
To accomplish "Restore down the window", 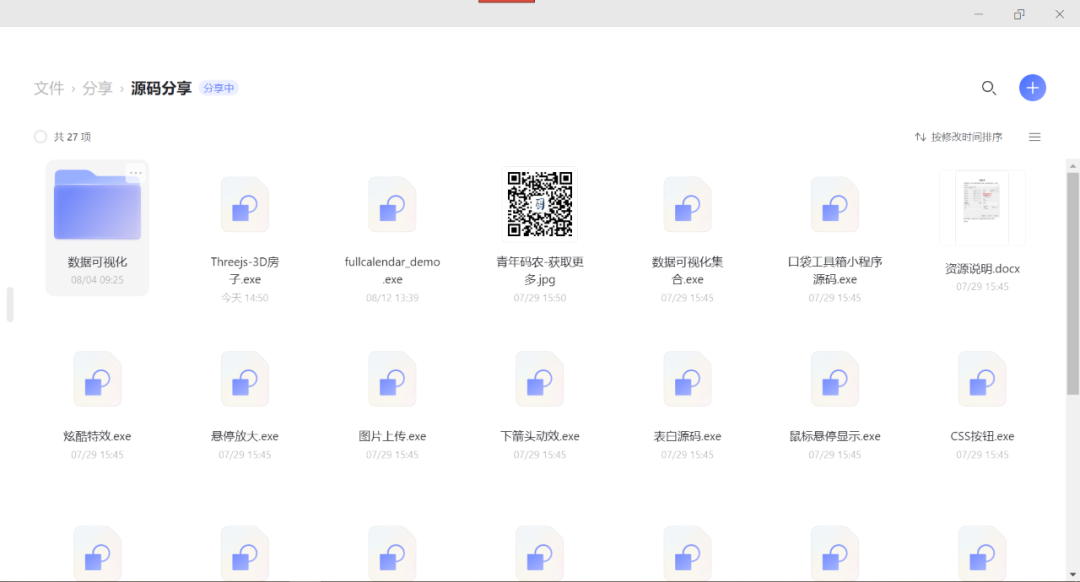I will tap(1019, 14).
